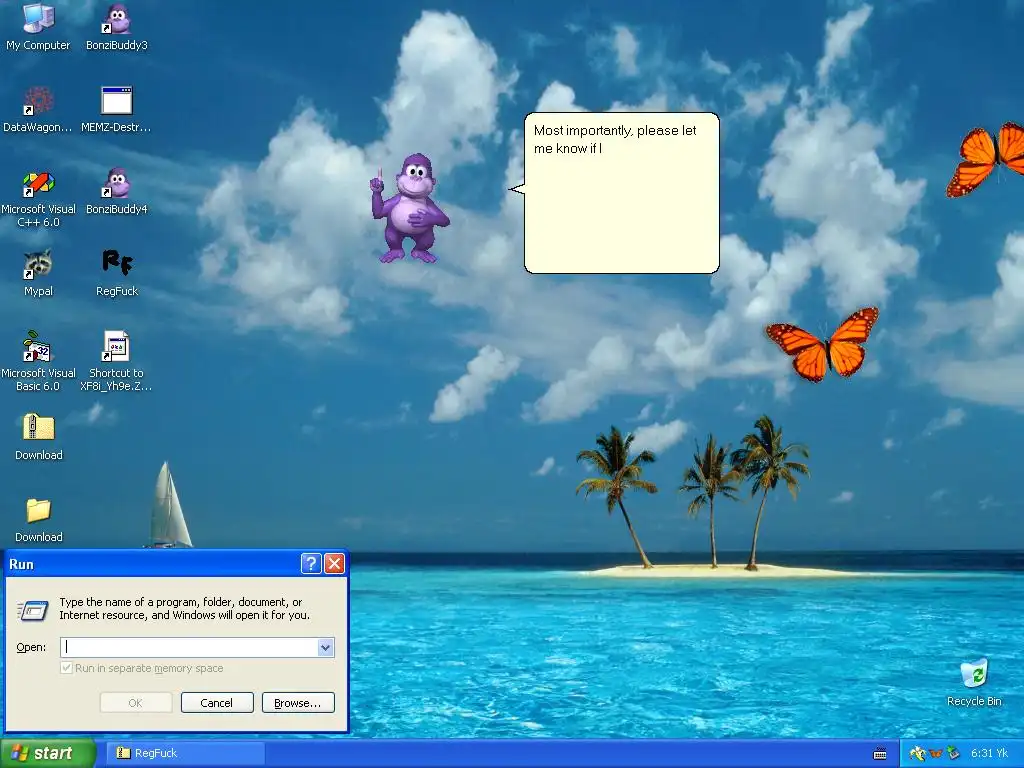Viewport: 1024px width, 768px height.
Task: Click the banana icon in system tray
Action: pyautogui.click(x=918, y=753)
